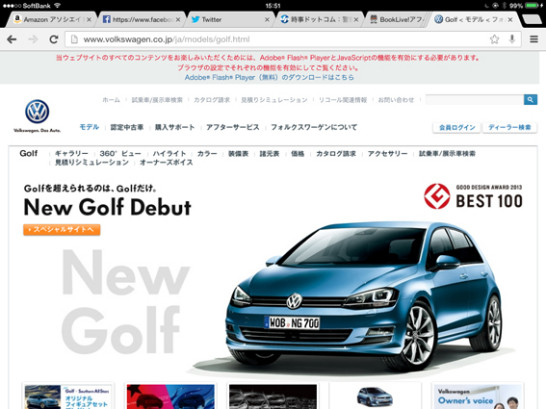The height and width of the screenshot is (409, 546).
Task: Switch to the BookLive! tab
Action: pyautogui.click(x=397, y=19)
